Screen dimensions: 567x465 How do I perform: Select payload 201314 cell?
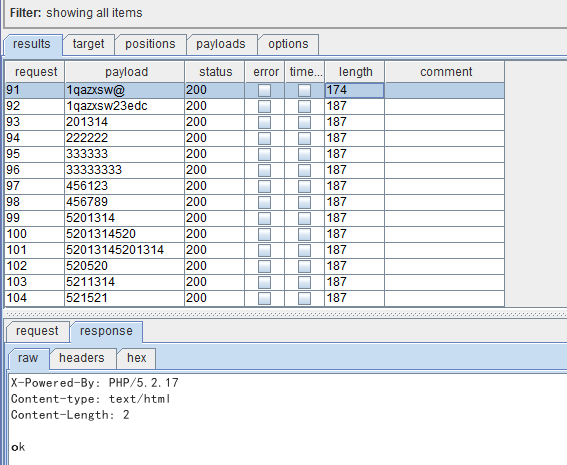coord(125,122)
